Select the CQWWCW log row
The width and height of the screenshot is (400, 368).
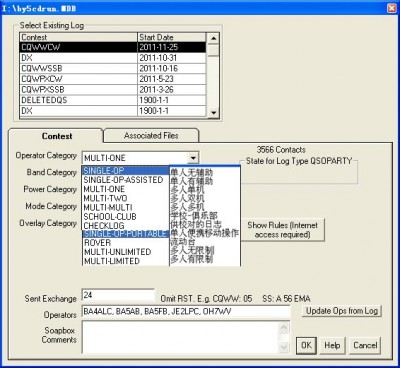113,47
